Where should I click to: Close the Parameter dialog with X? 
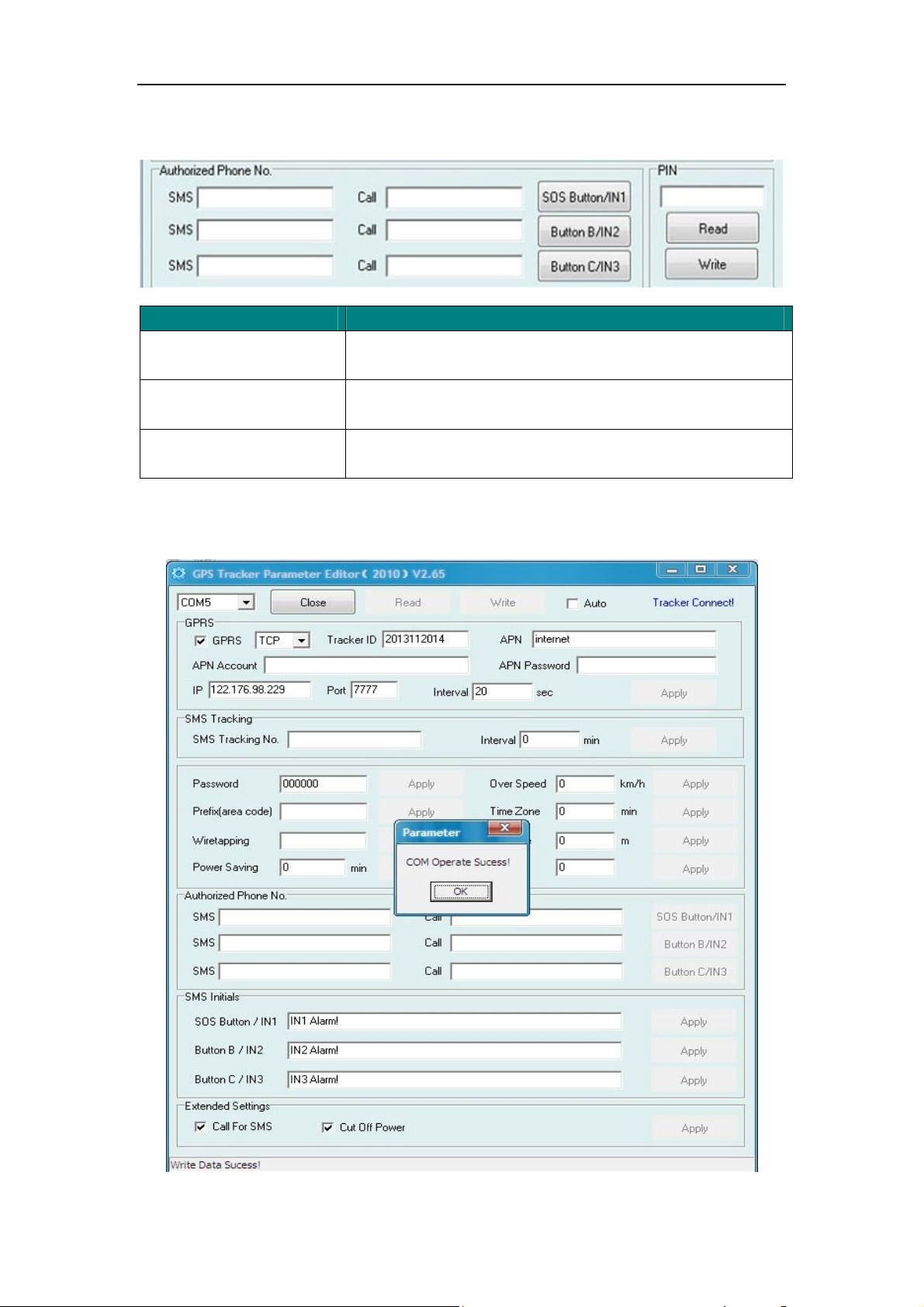[x=505, y=828]
